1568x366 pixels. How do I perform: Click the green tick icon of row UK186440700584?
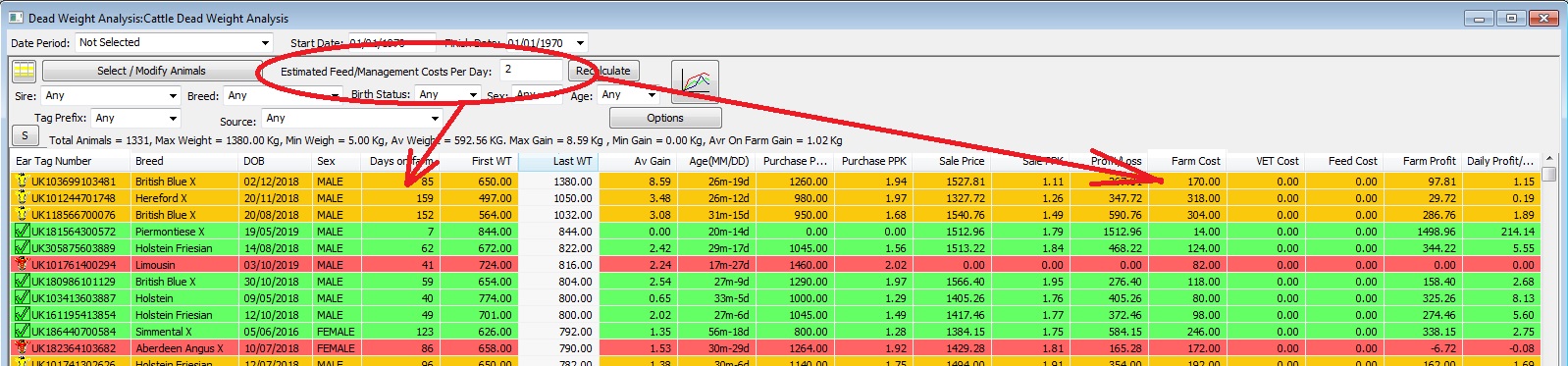tap(22, 332)
